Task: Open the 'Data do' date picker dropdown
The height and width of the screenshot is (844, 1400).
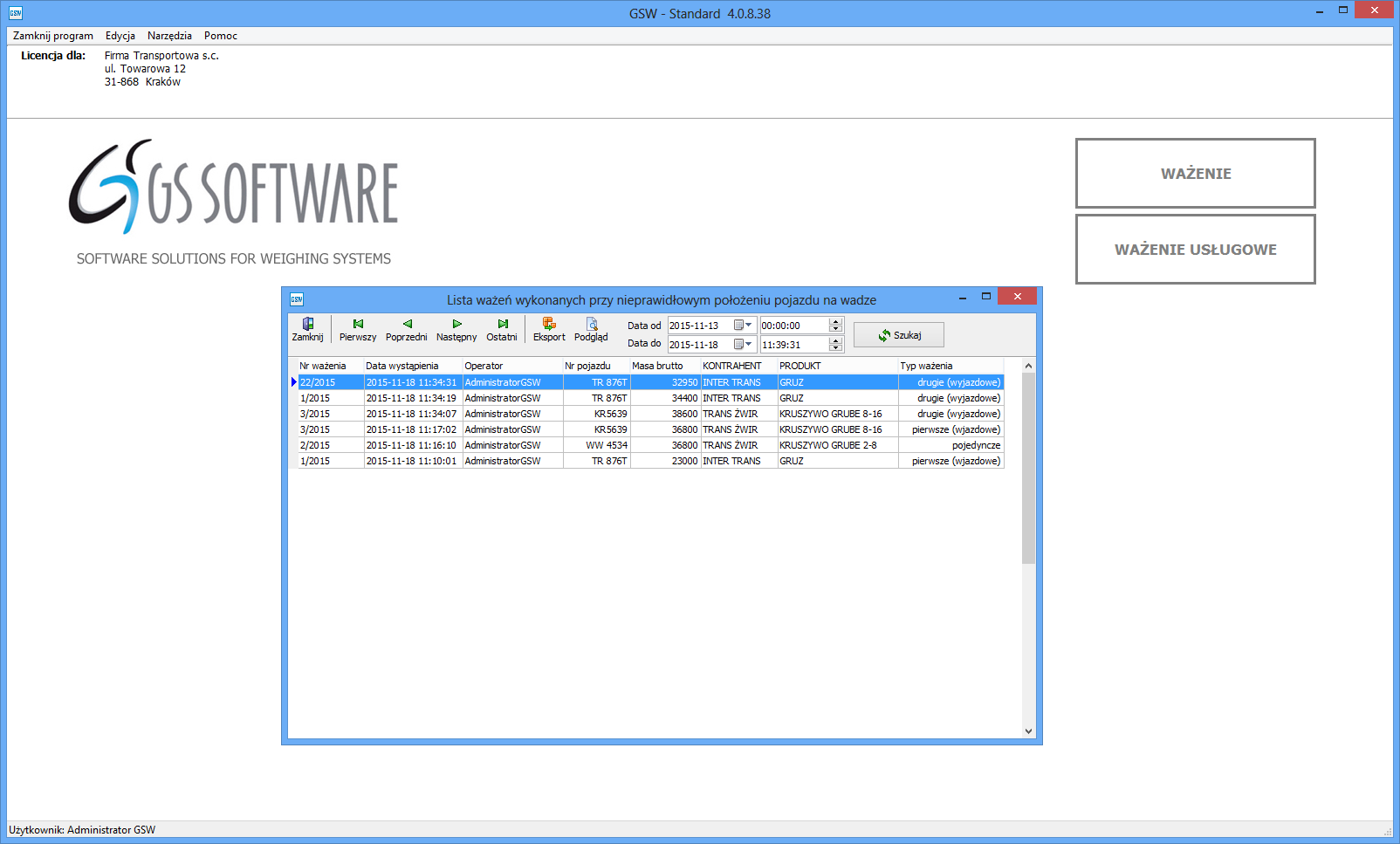Action: (x=743, y=345)
